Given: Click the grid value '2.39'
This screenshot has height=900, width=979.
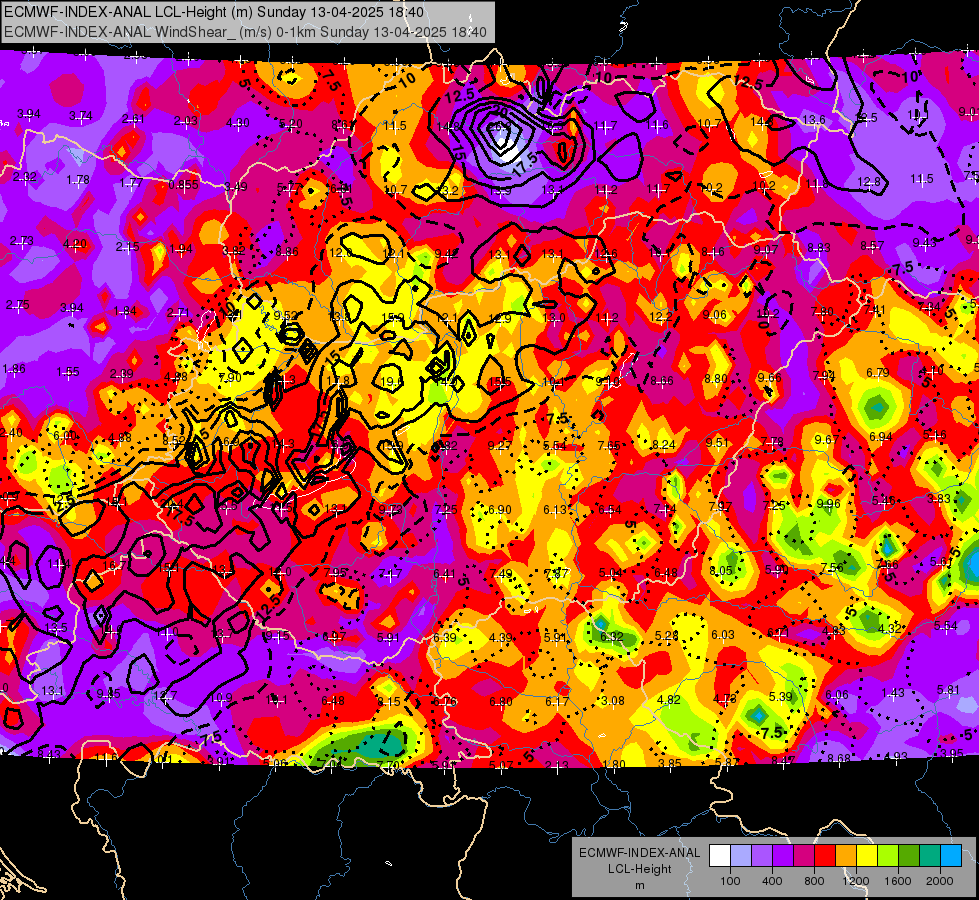Looking at the screenshot, I should 121,373.
